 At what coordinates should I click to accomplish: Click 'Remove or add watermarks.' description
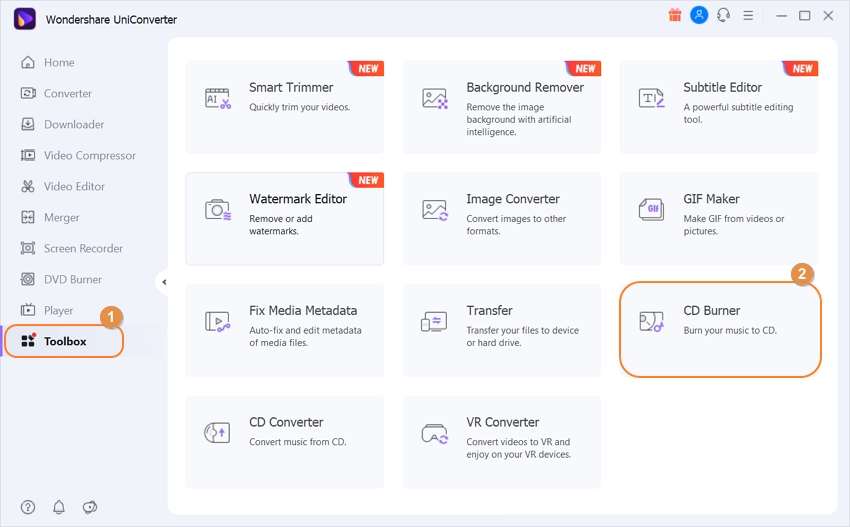click(x=281, y=225)
